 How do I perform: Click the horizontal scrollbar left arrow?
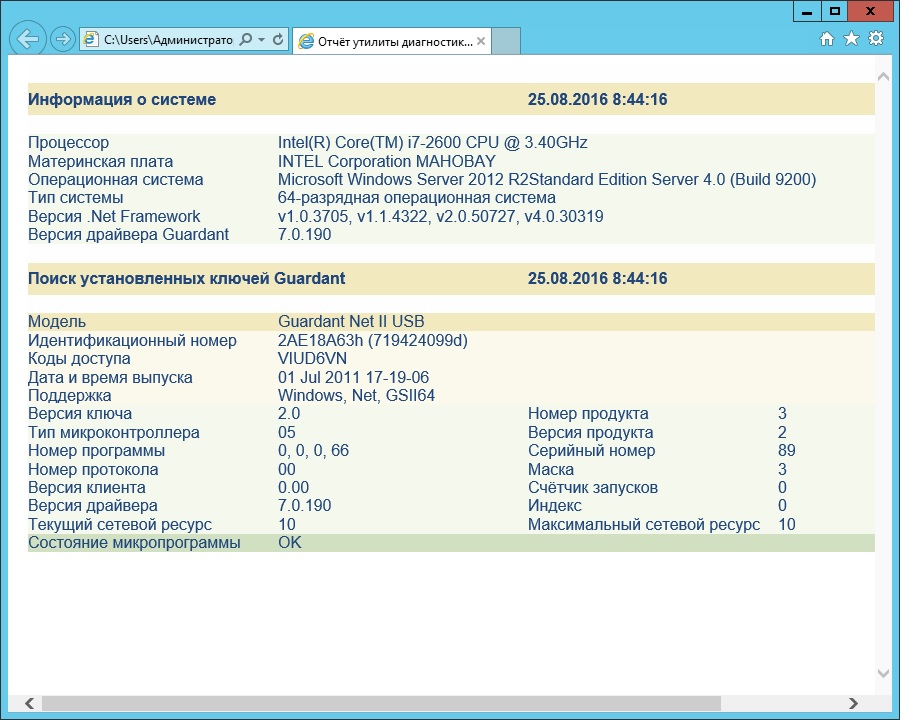tap(29, 703)
